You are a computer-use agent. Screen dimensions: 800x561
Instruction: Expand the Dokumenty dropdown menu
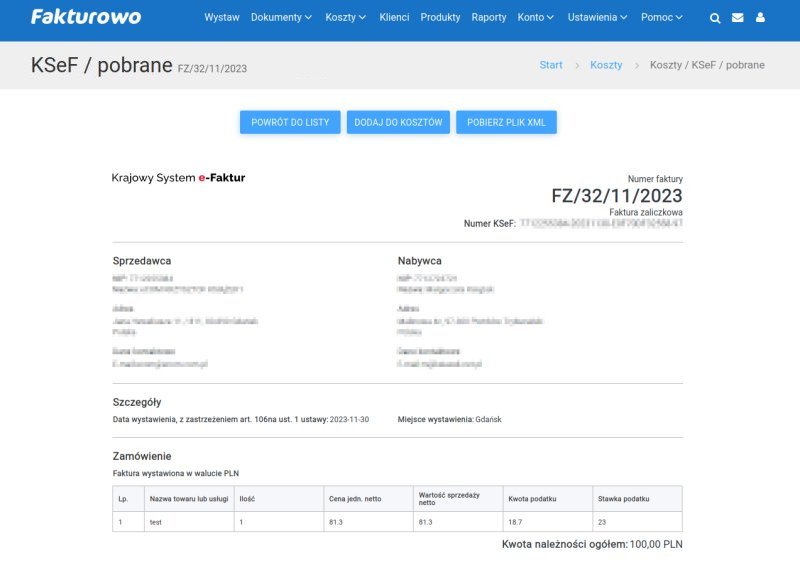281,17
